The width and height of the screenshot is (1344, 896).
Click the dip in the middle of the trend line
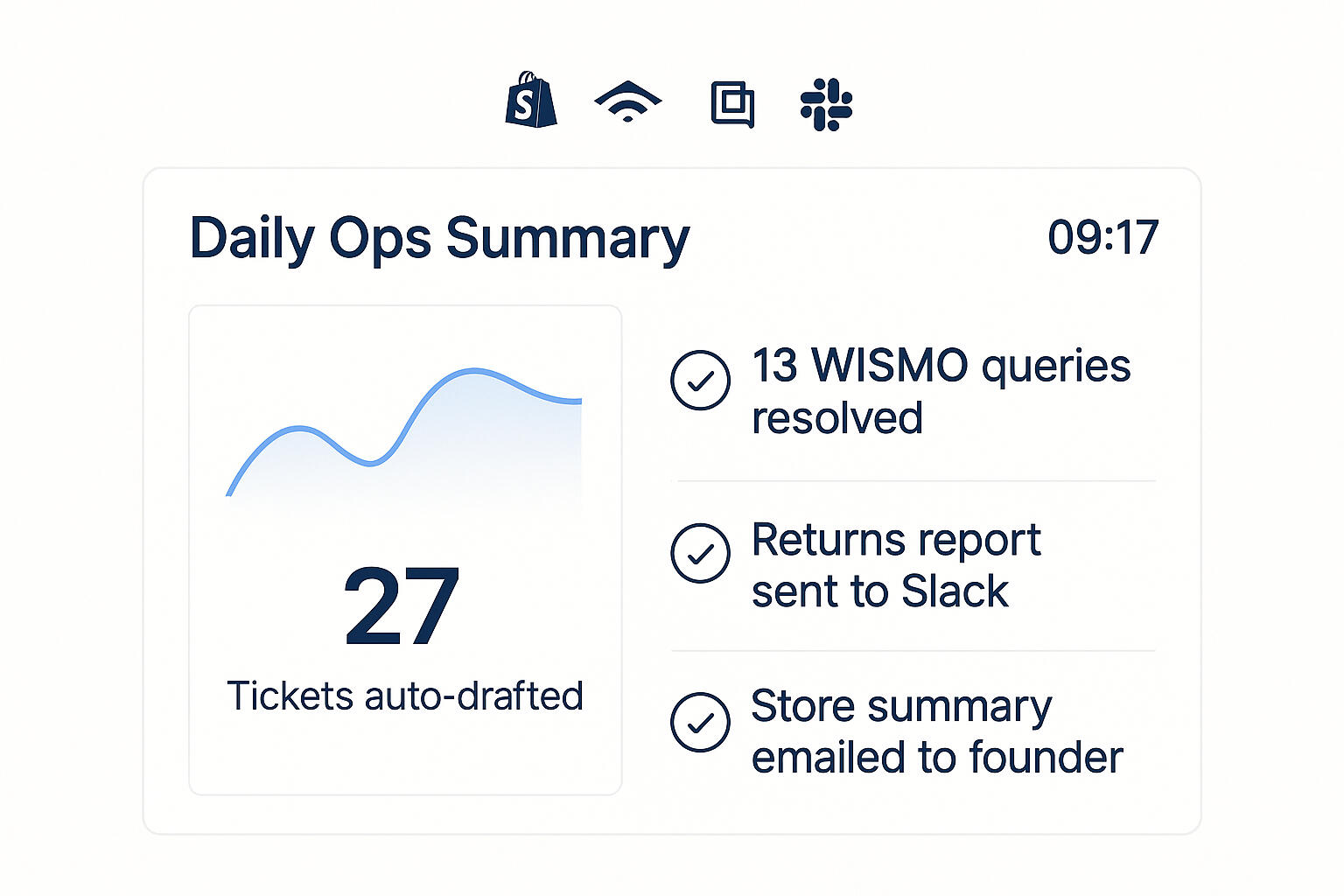coord(371,463)
